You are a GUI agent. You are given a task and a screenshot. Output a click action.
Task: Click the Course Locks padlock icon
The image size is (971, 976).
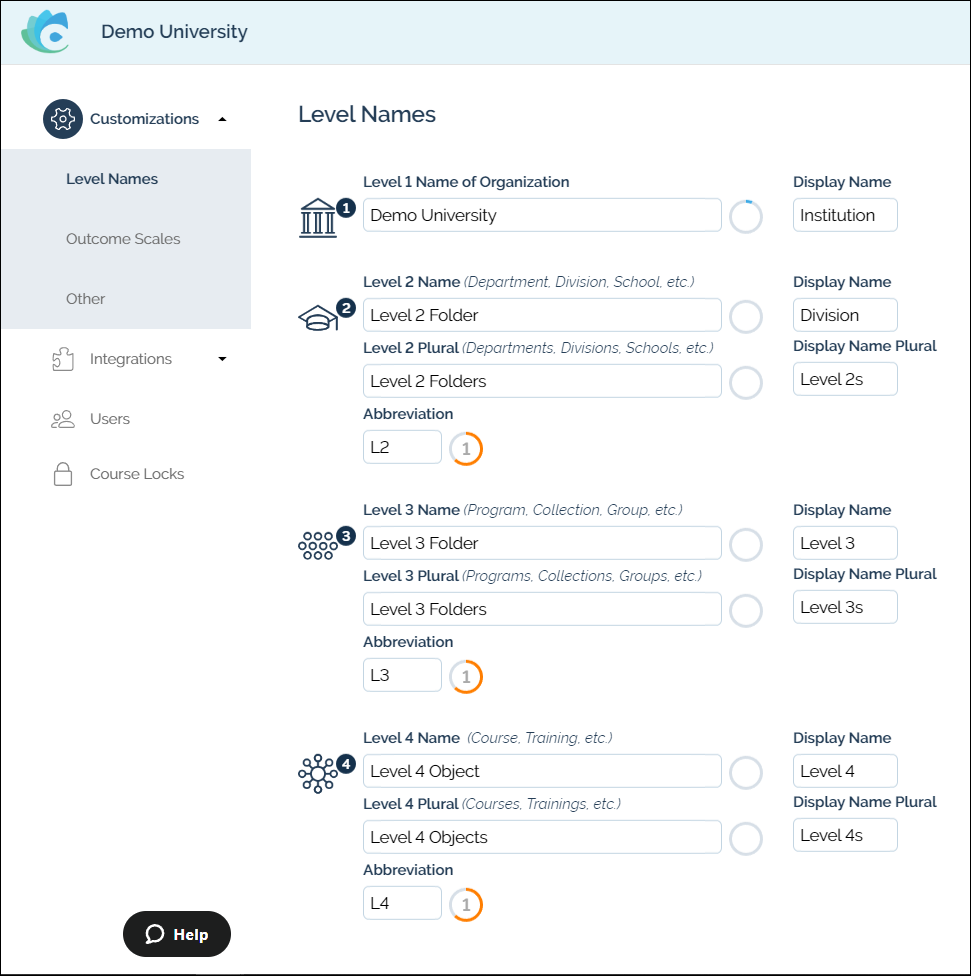pos(63,474)
